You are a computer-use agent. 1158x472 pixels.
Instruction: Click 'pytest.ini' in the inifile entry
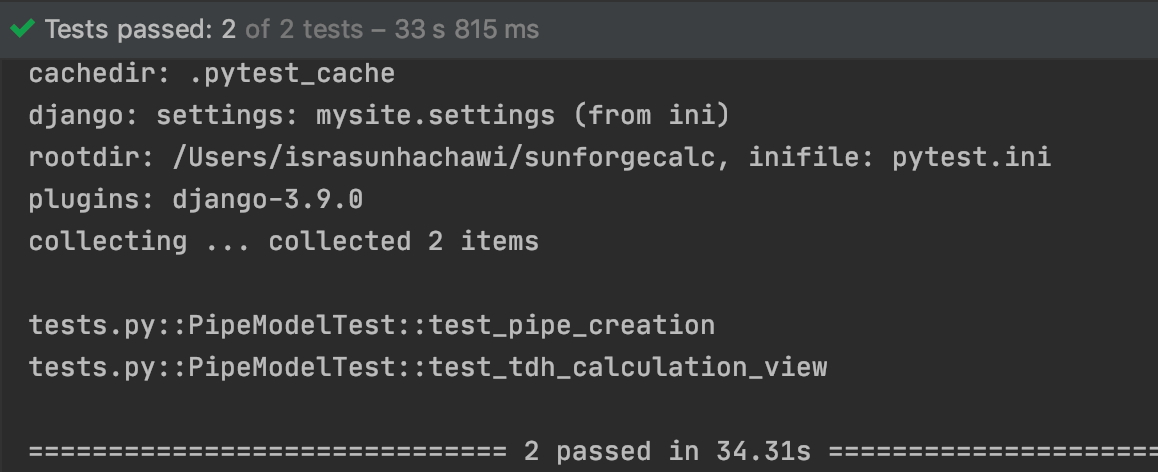coord(972,157)
